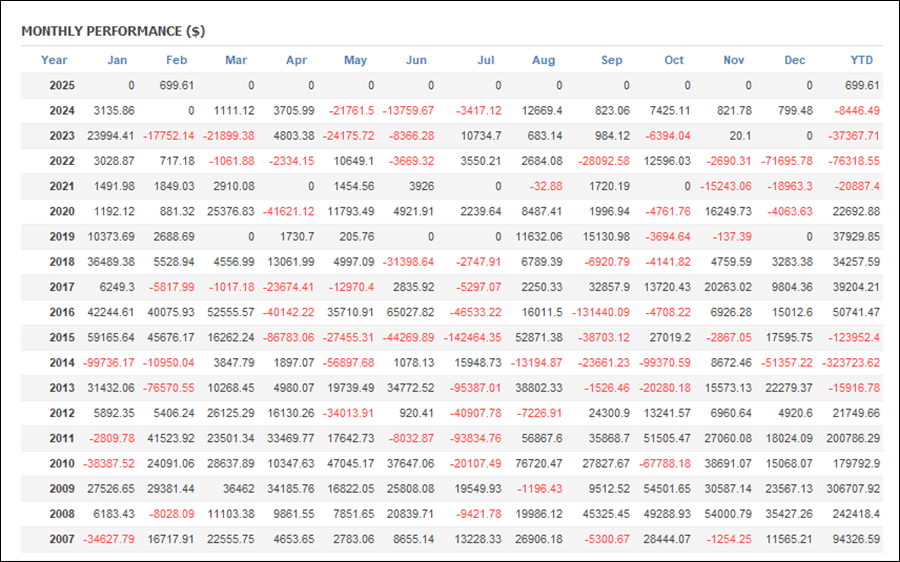Click 2007 January value -34627.79

pos(109,539)
